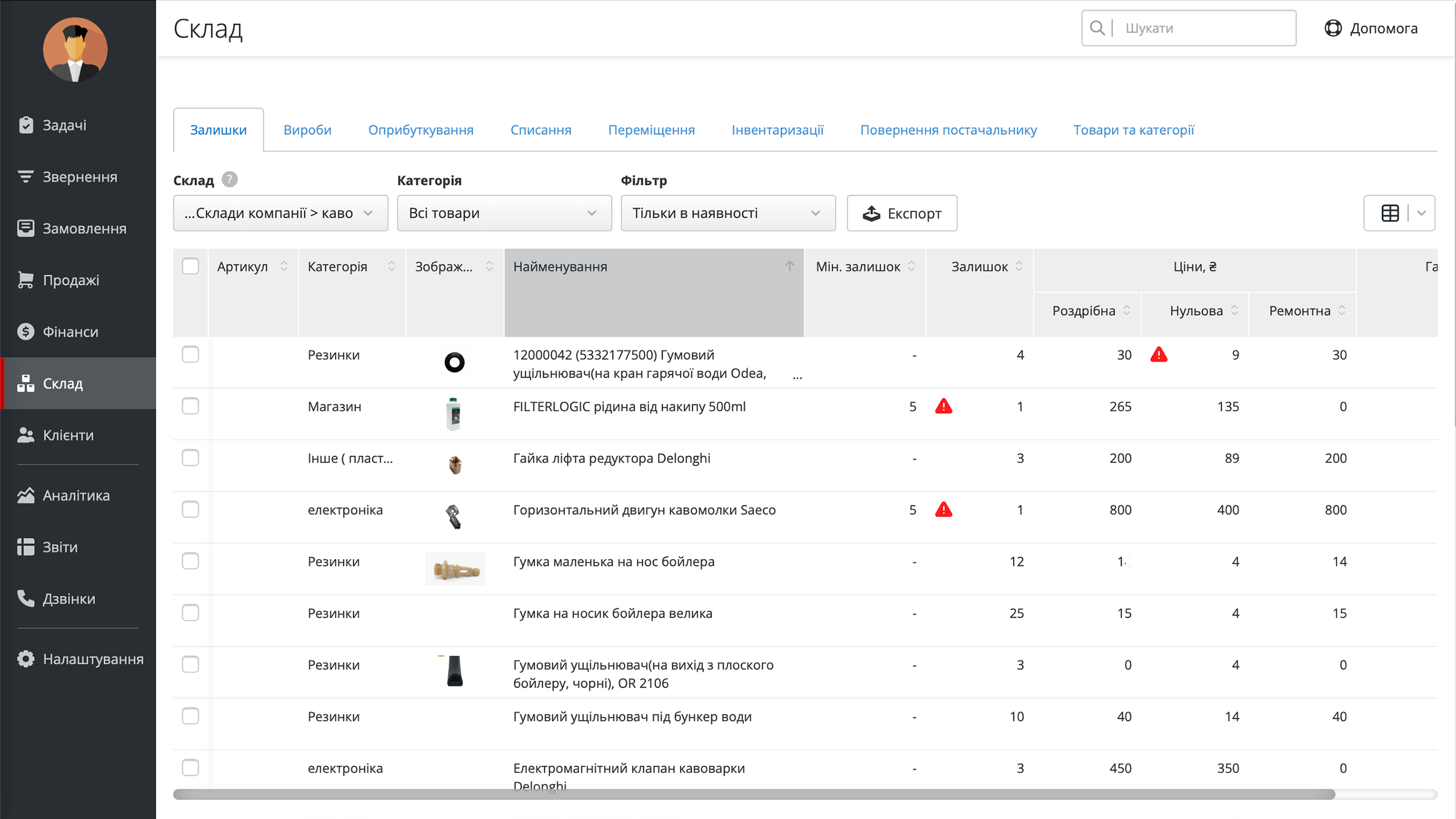
Task: Check the FILTERLOGIC рідина row checkbox
Action: (191, 406)
